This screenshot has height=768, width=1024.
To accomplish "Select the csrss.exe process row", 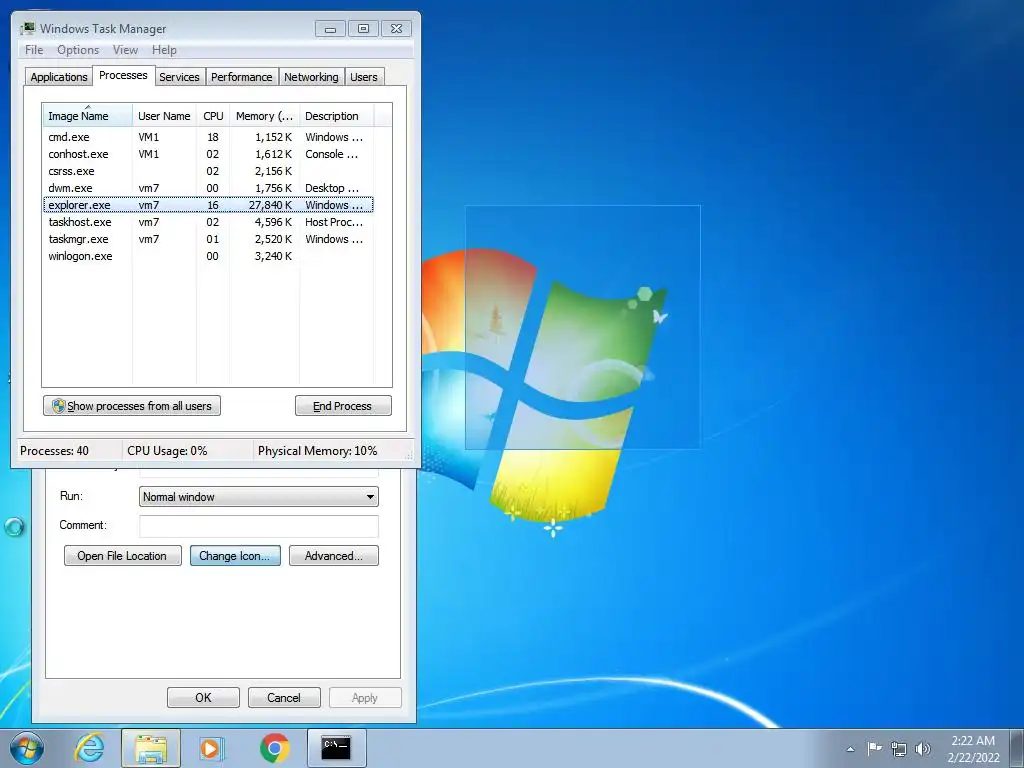I will tap(208, 171).
